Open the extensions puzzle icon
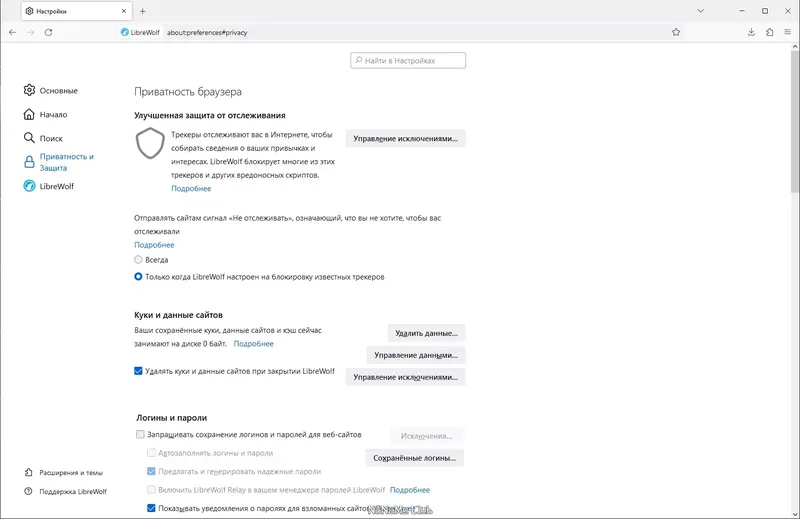The height and width of the screenshot is (519, 800). (x=770, y=32)
